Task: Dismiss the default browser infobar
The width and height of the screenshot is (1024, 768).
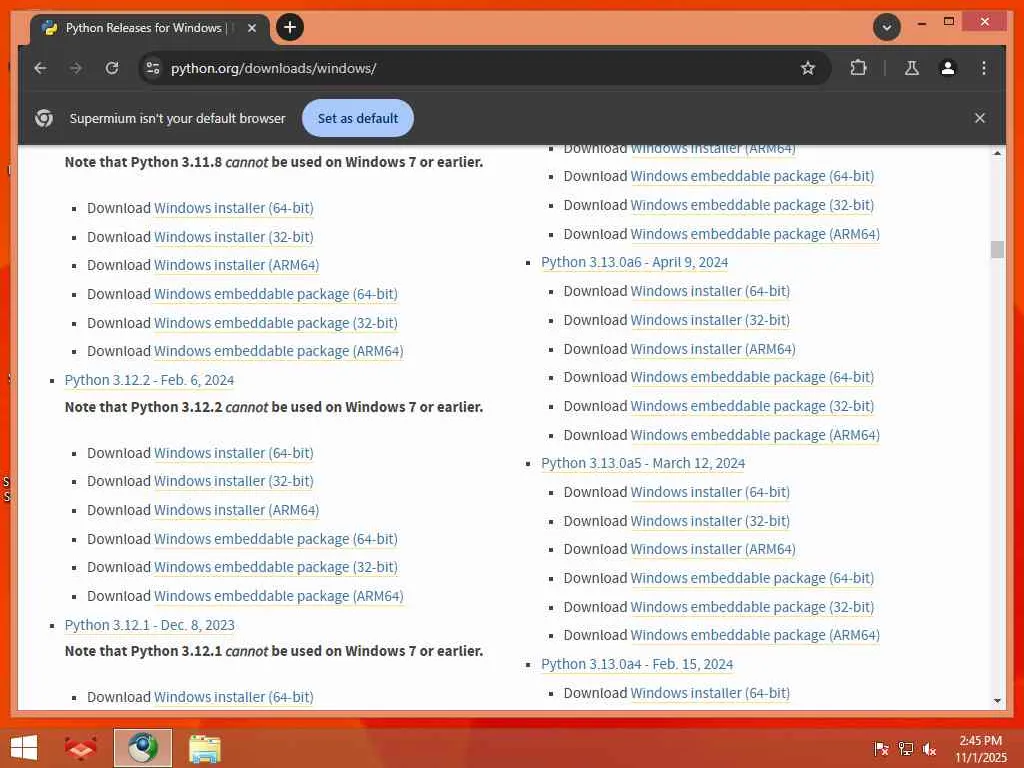Action: [x=980, y=118]
